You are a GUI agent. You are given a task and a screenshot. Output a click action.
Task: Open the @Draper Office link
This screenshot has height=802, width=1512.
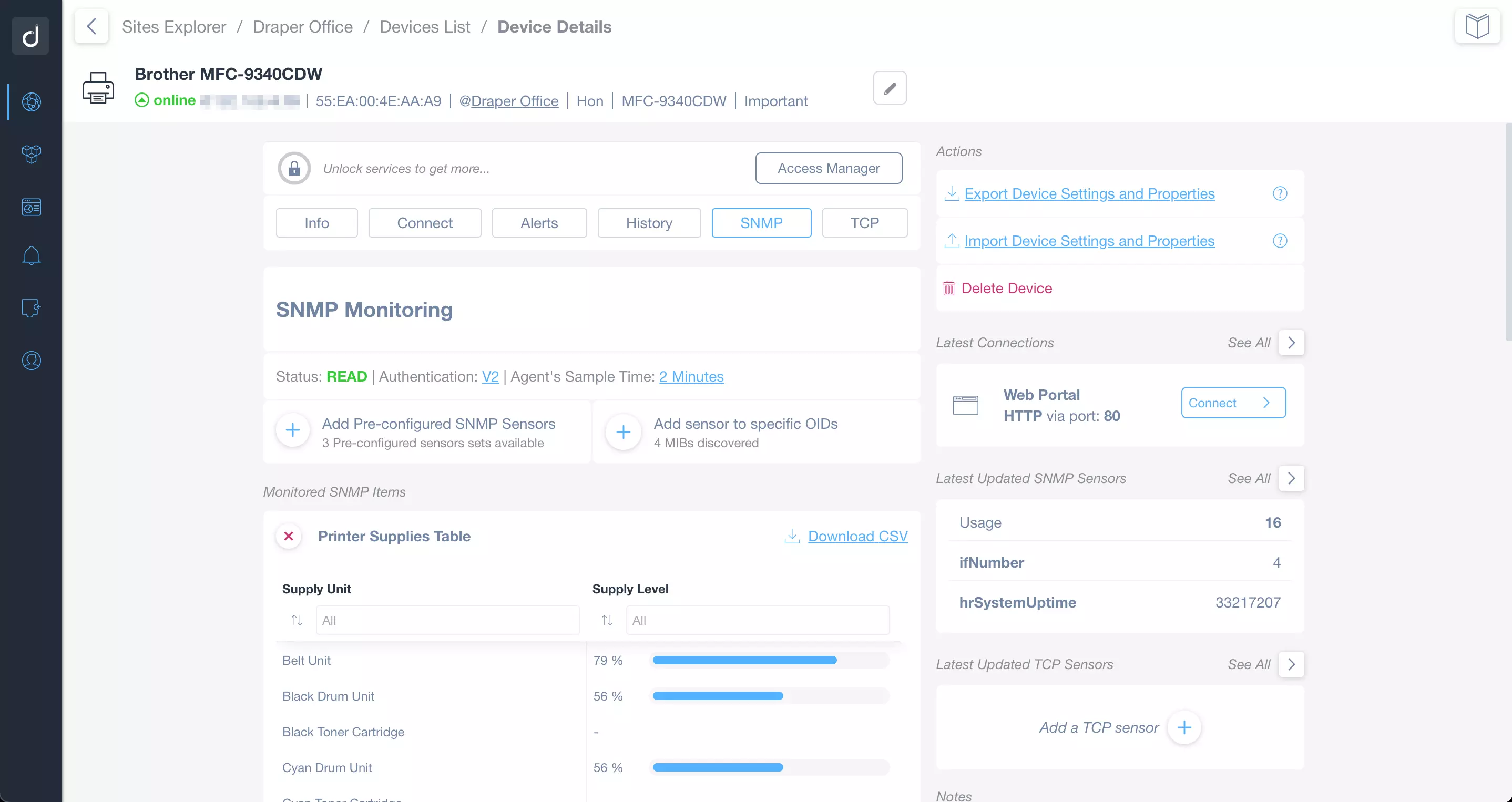click(508, 101)
